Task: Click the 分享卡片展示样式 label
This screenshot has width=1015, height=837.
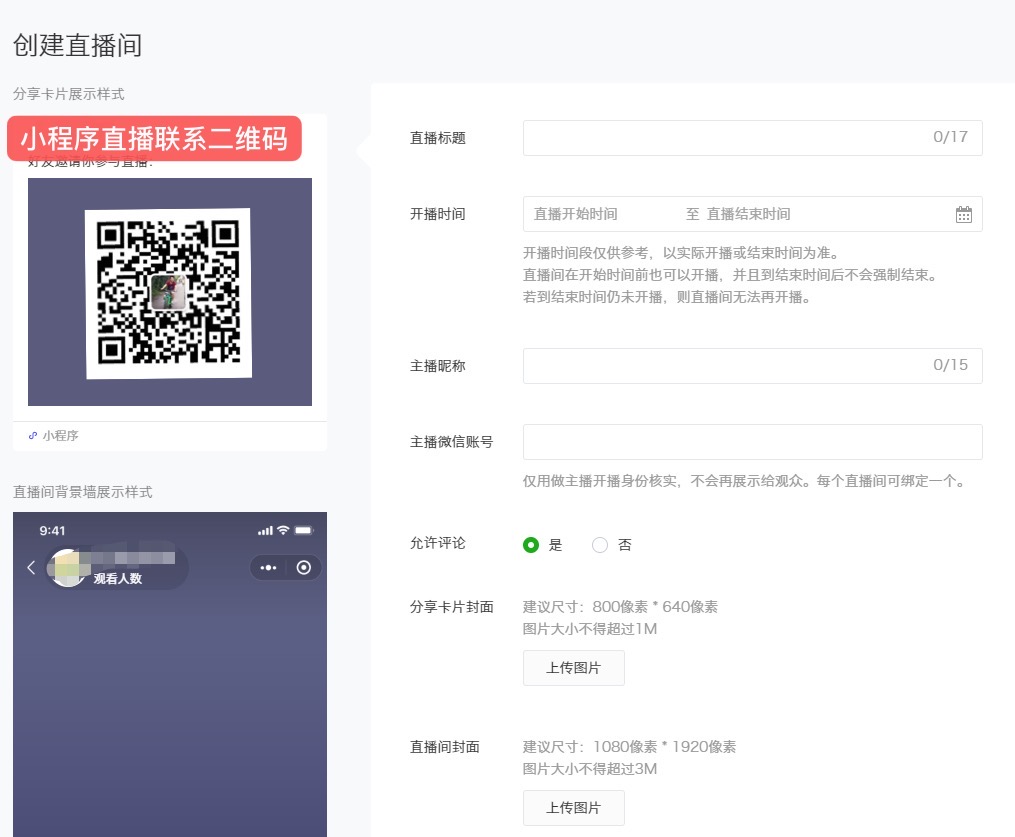Action: pos(69,94)
